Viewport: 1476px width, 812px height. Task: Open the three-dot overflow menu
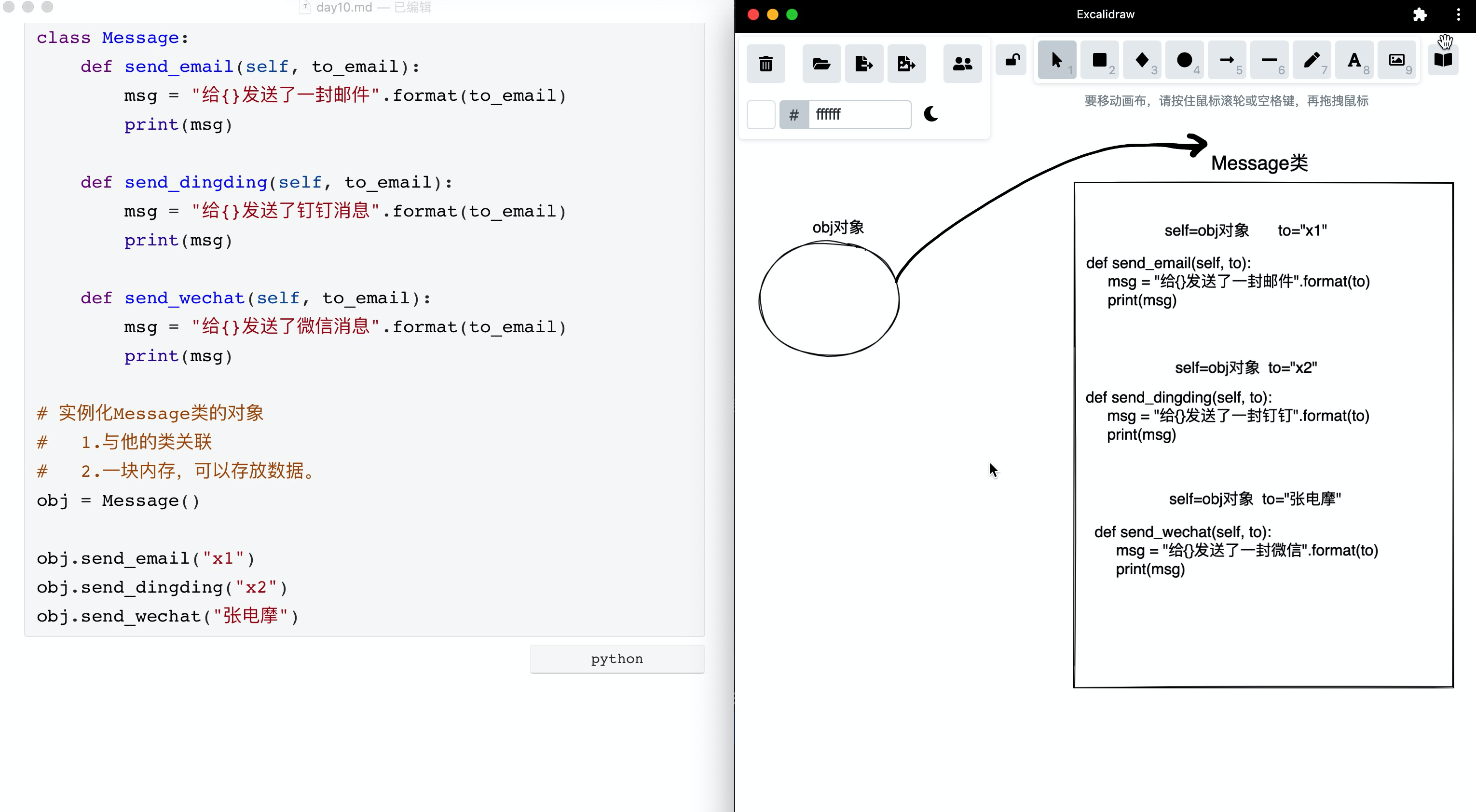coord(1458,15)
